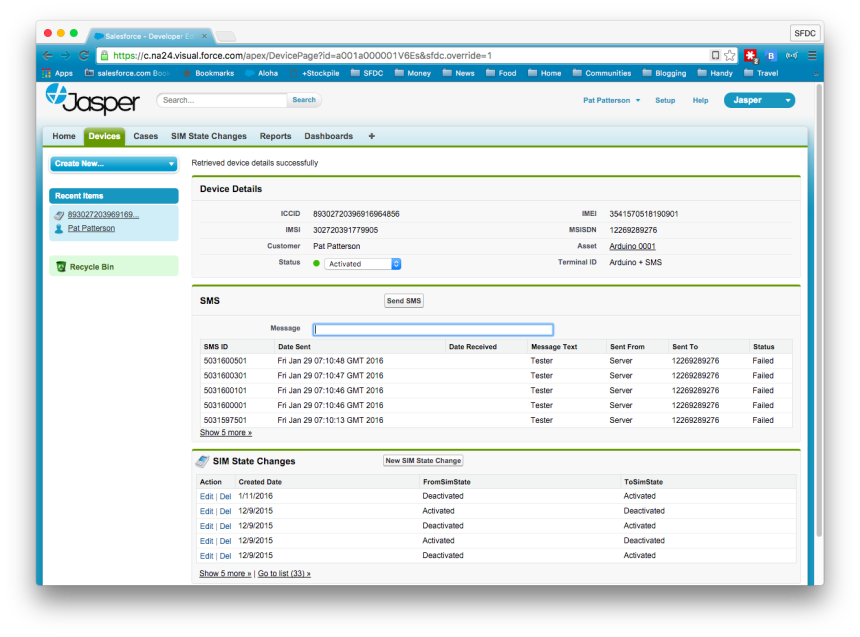This screenshot has width=860, height=637.
Task: Click the ICCID value 89302720396916964856
Action: 356,214
